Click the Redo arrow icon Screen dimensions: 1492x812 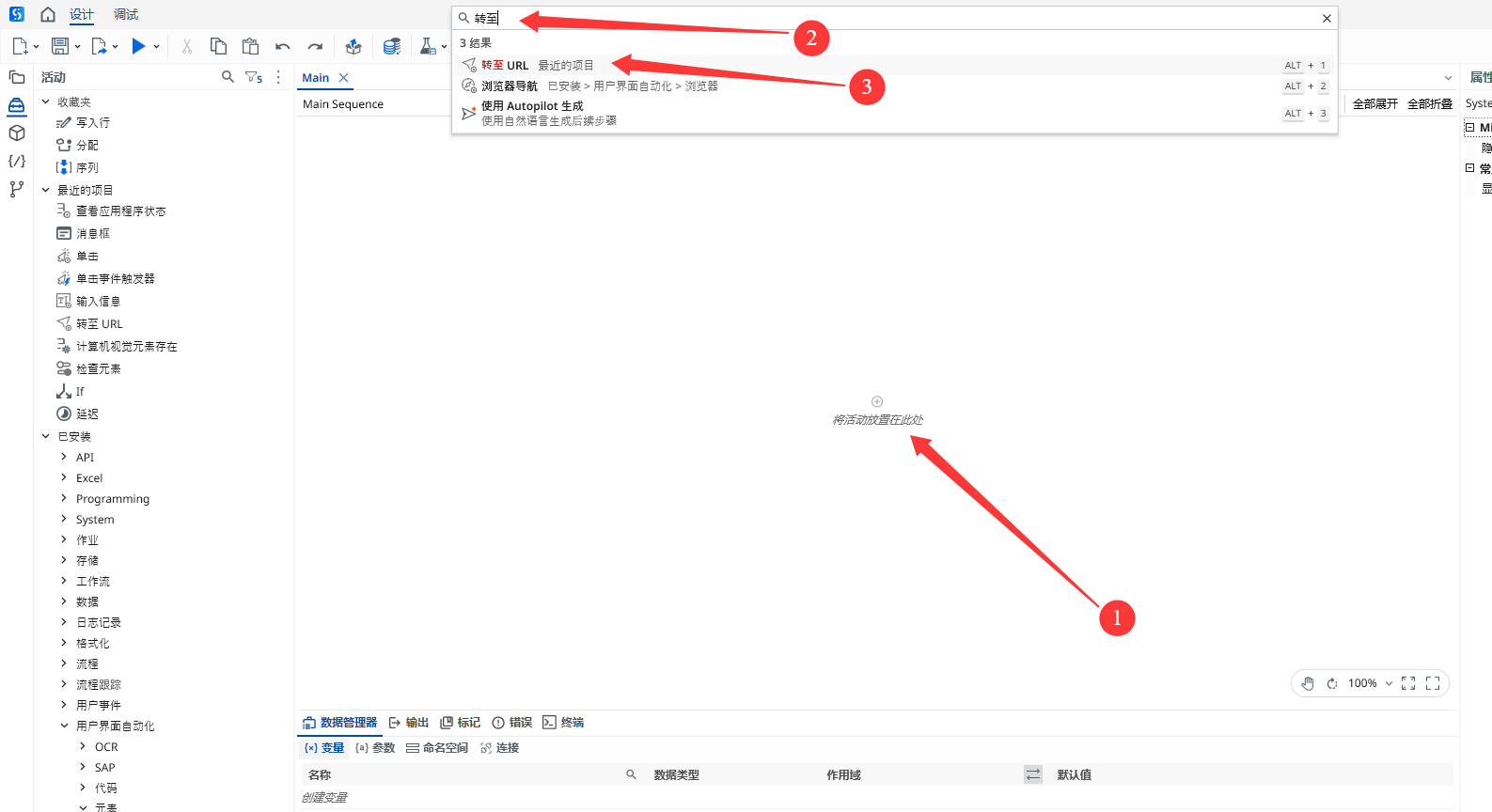pyautogui.click(x=315, y=46)
